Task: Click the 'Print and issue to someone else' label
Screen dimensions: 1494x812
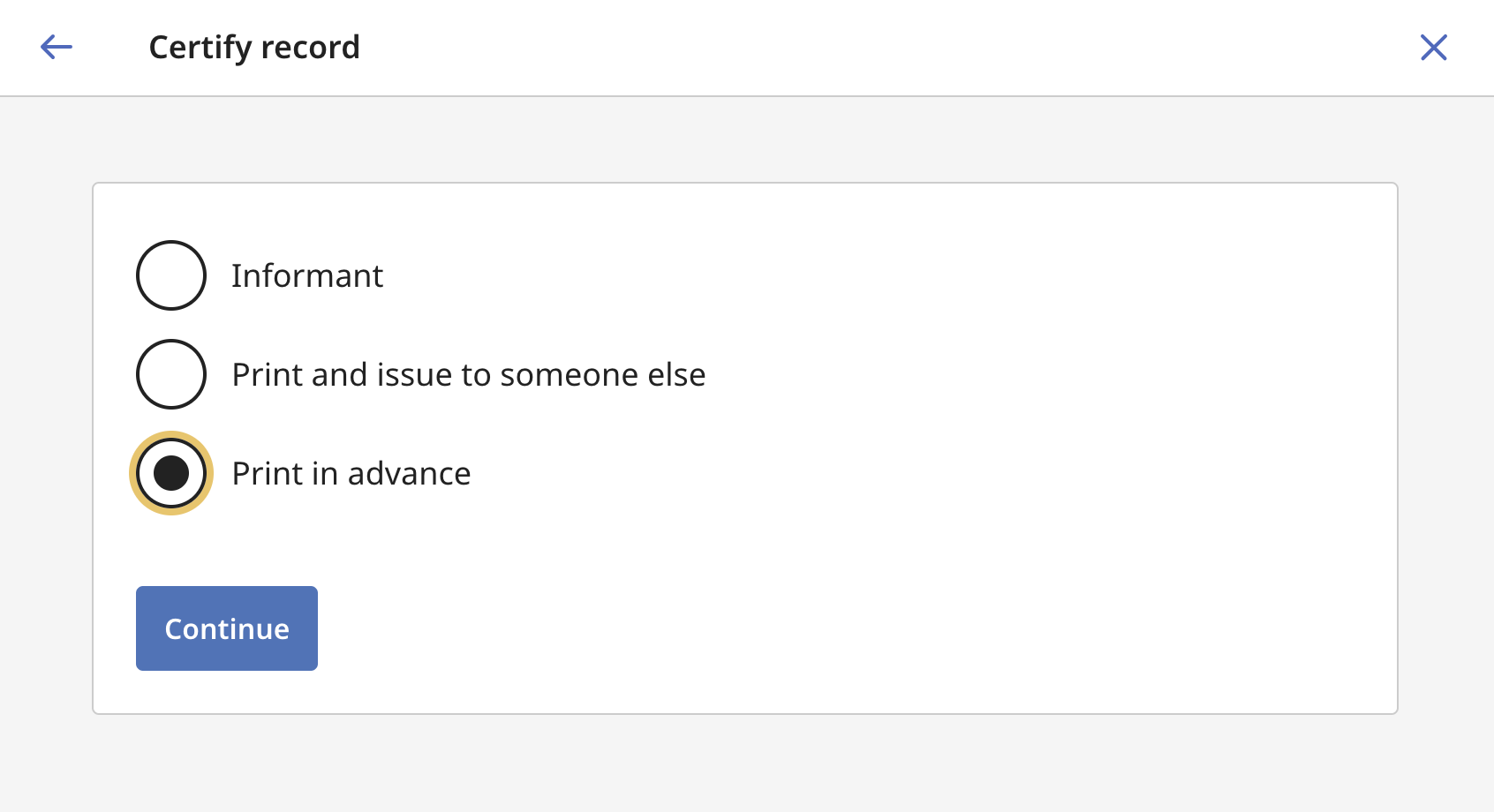Action: pos(469,374)
